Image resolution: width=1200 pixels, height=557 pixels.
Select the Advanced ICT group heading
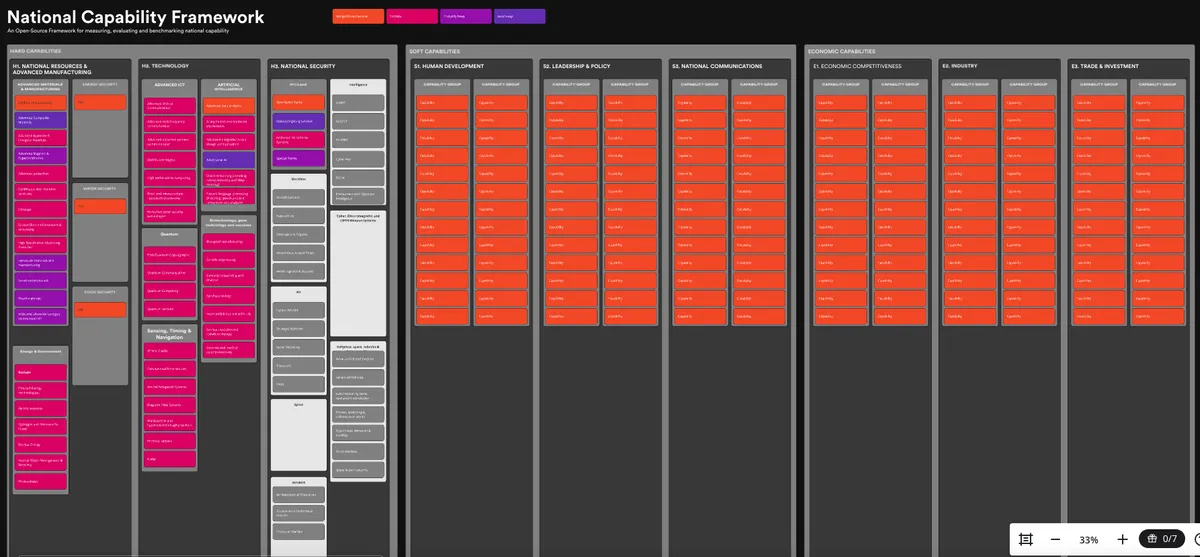pos(170,85)
